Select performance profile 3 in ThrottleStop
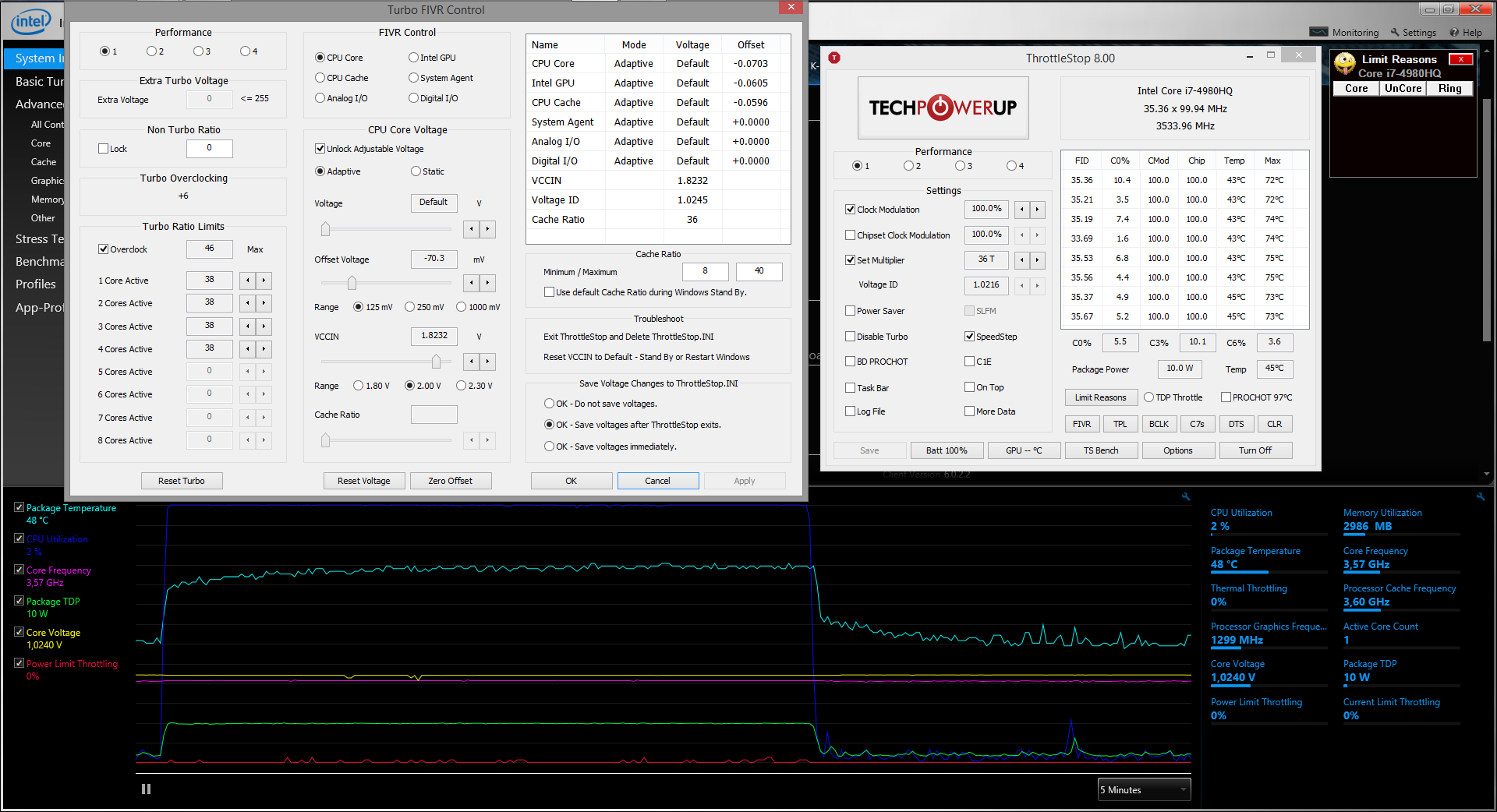 point(960,166)
